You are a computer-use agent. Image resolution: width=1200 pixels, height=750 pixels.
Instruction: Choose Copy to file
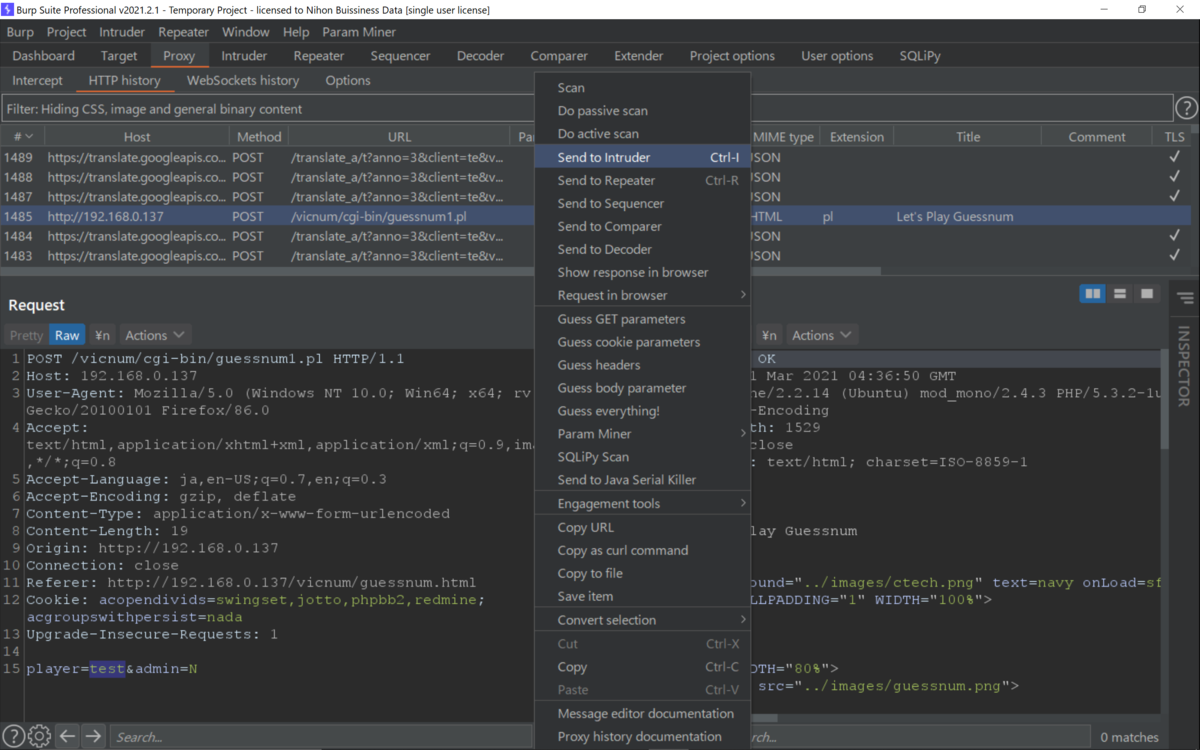[642, 573]
